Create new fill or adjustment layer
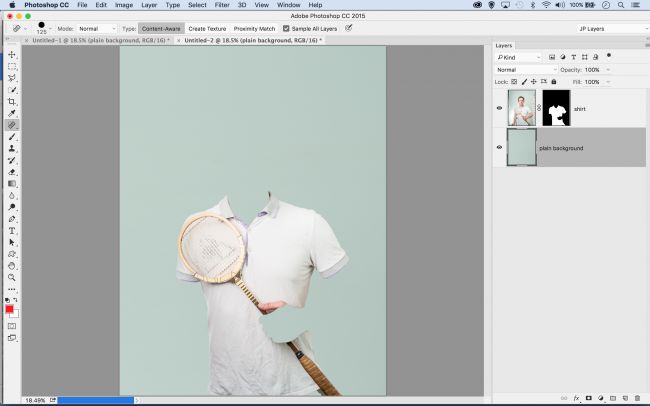Screen dimensions: 650x406 tap(601, 398)
